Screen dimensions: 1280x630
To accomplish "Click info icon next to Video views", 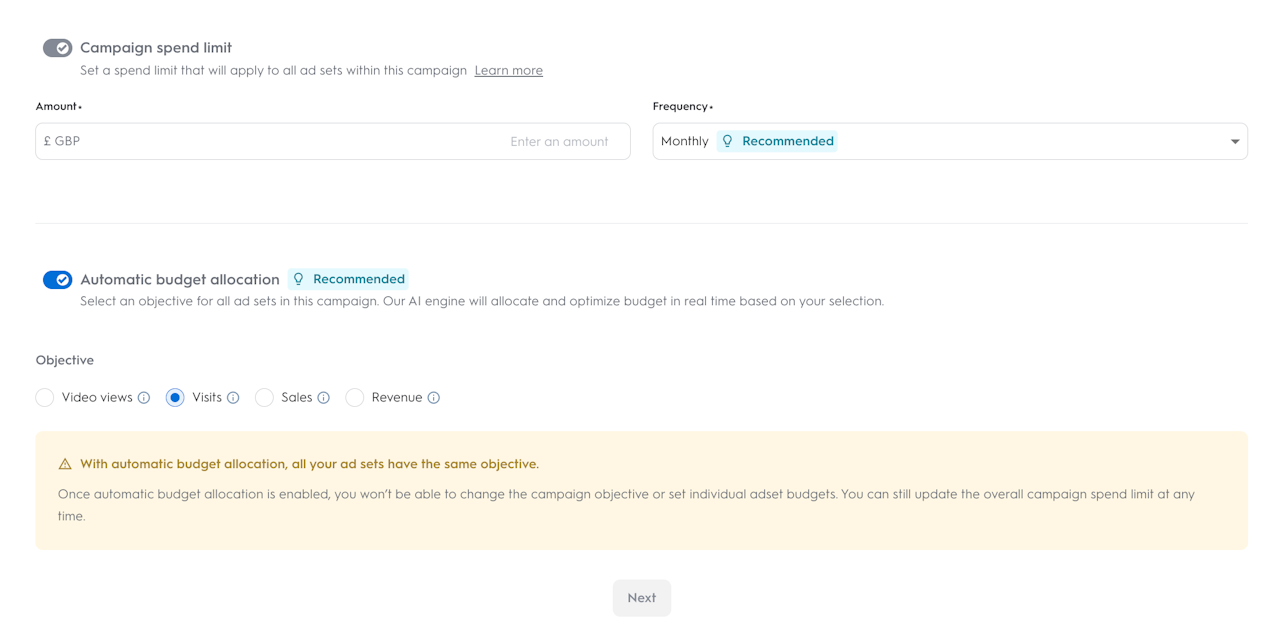I will coord(144,398).
